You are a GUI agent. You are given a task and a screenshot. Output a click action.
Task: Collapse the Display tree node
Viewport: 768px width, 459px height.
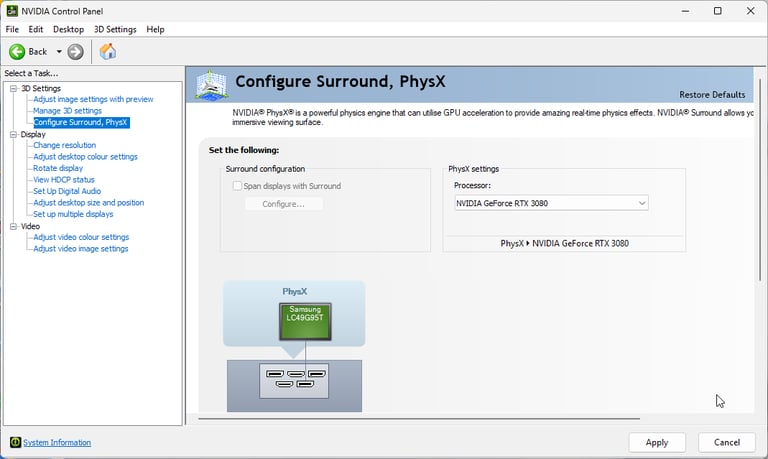click(x=14, y=134)
